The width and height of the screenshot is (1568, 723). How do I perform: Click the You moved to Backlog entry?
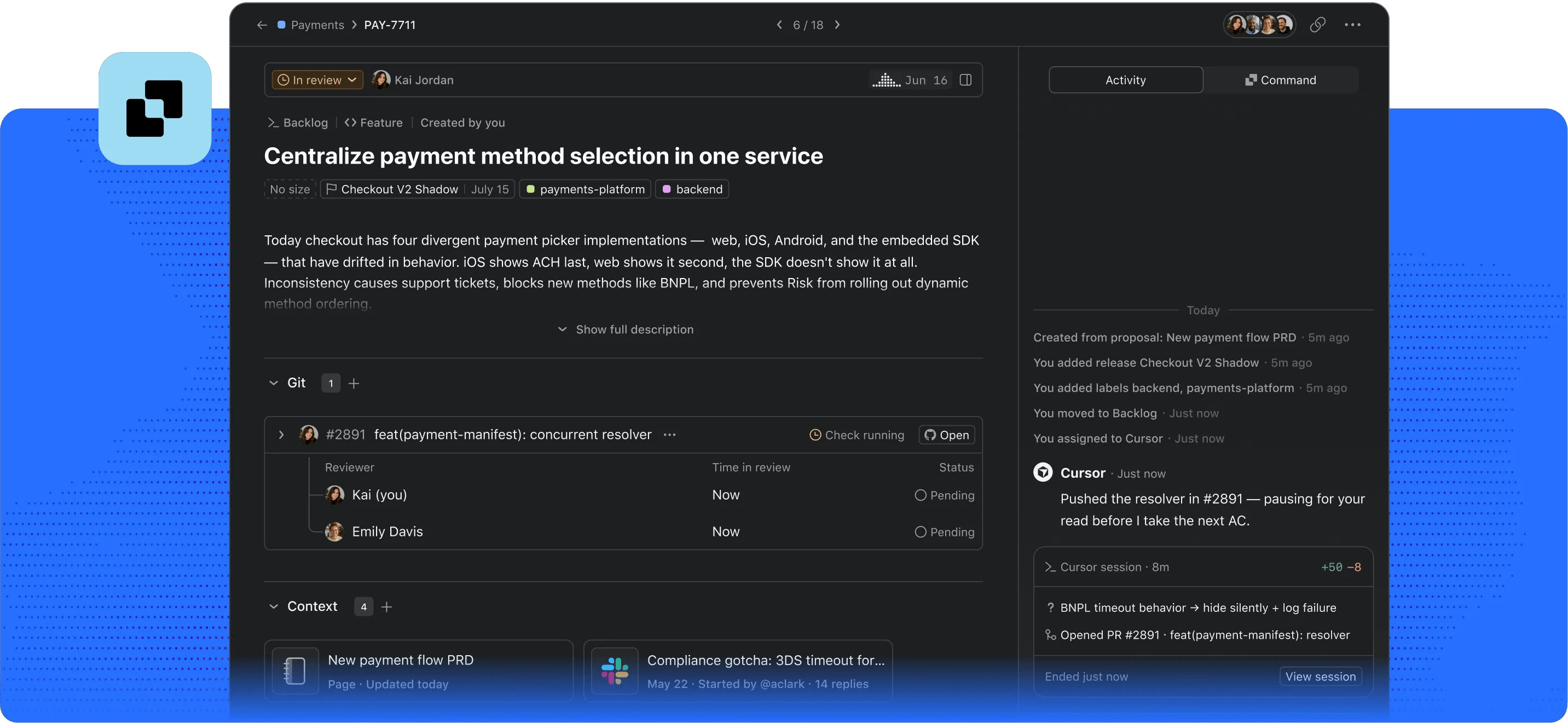[1125, 413]
